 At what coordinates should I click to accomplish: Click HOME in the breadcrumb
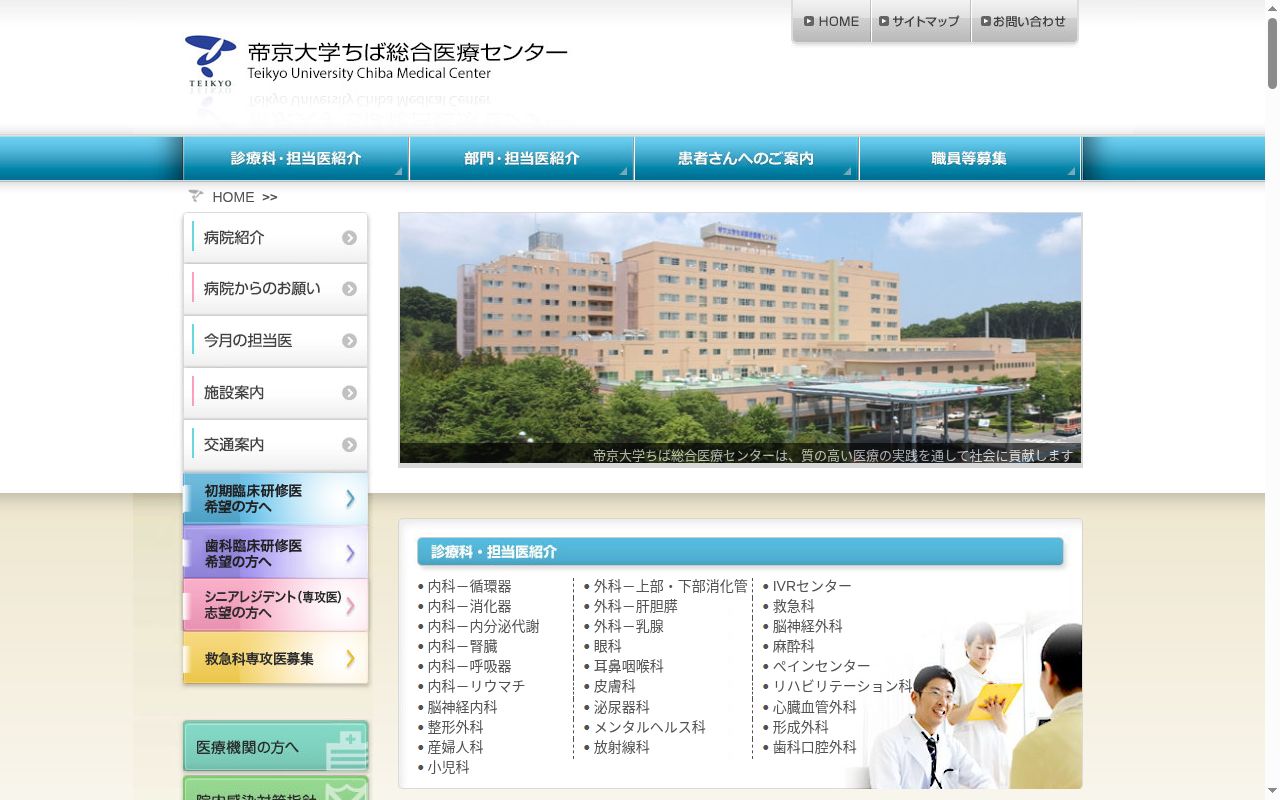click(x=233, y=197)
